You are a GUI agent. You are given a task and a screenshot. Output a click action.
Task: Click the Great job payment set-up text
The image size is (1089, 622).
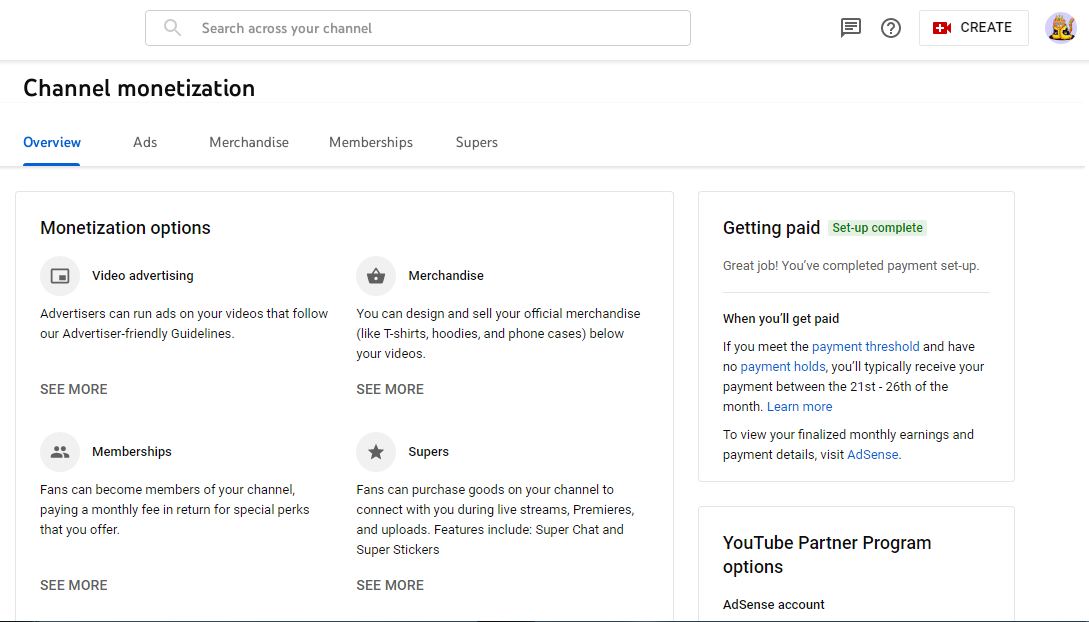click(851, 266)
